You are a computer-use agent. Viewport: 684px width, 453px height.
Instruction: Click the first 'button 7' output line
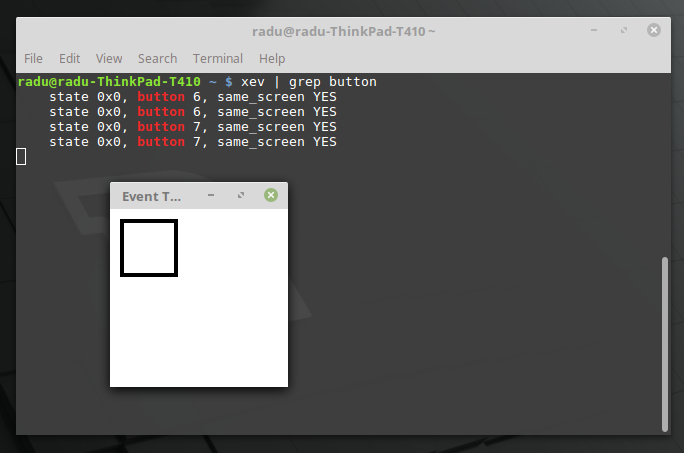(x=193, y=127)
